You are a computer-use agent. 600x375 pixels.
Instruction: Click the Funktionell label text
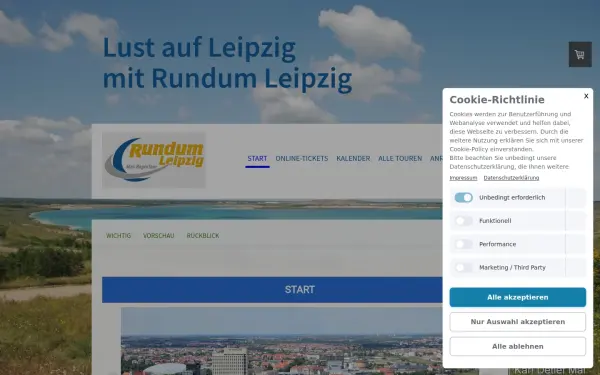pos(495,221)
